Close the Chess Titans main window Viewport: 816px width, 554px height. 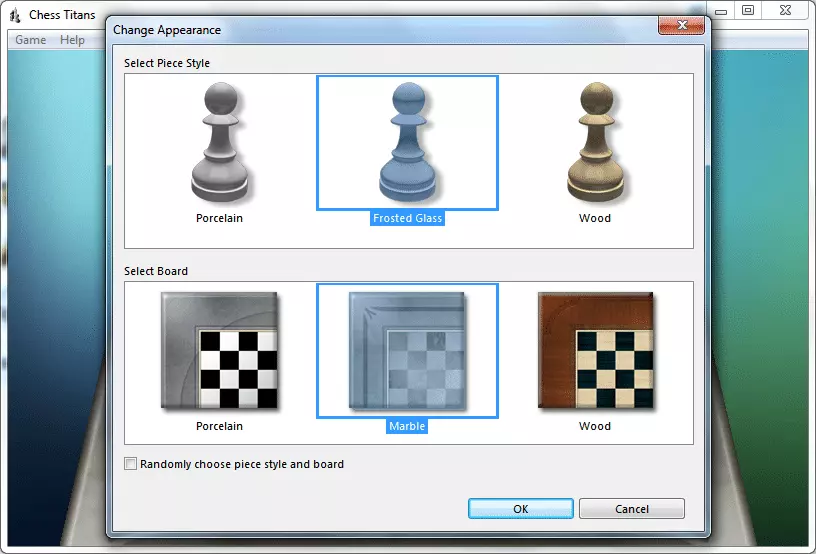[785, 10]
